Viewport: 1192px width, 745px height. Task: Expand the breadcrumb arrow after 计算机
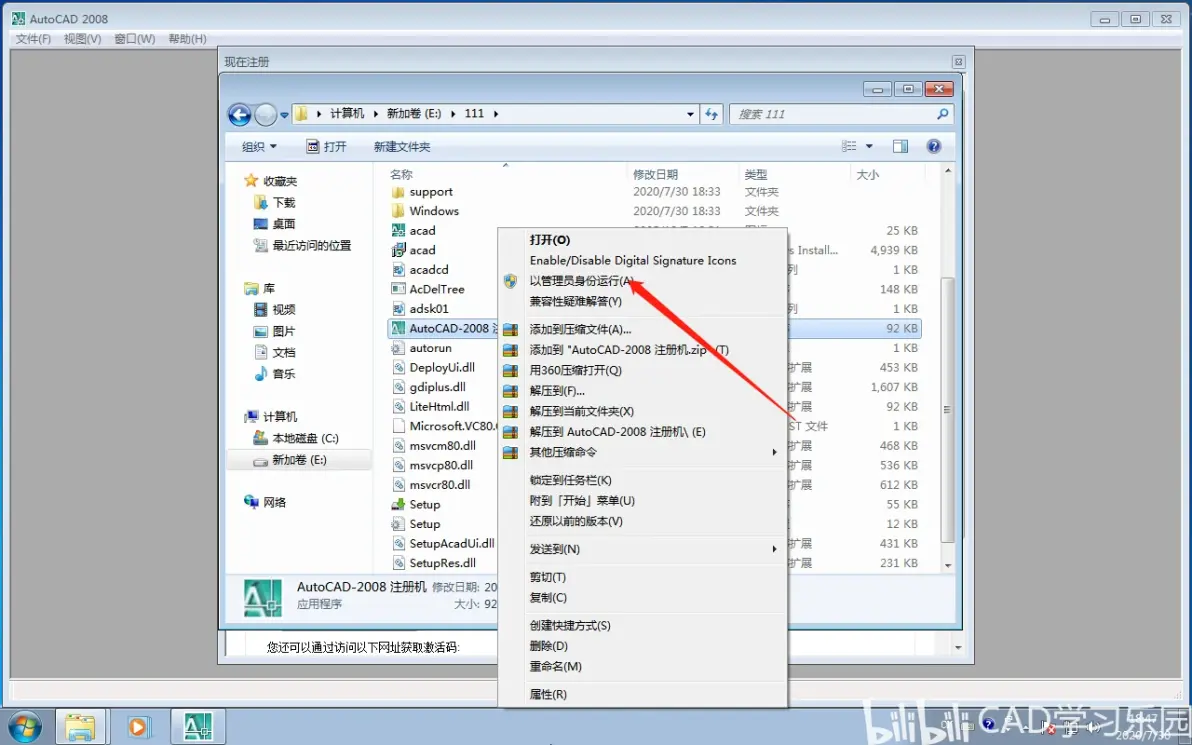pyautogui.click(x=375, y=114)
